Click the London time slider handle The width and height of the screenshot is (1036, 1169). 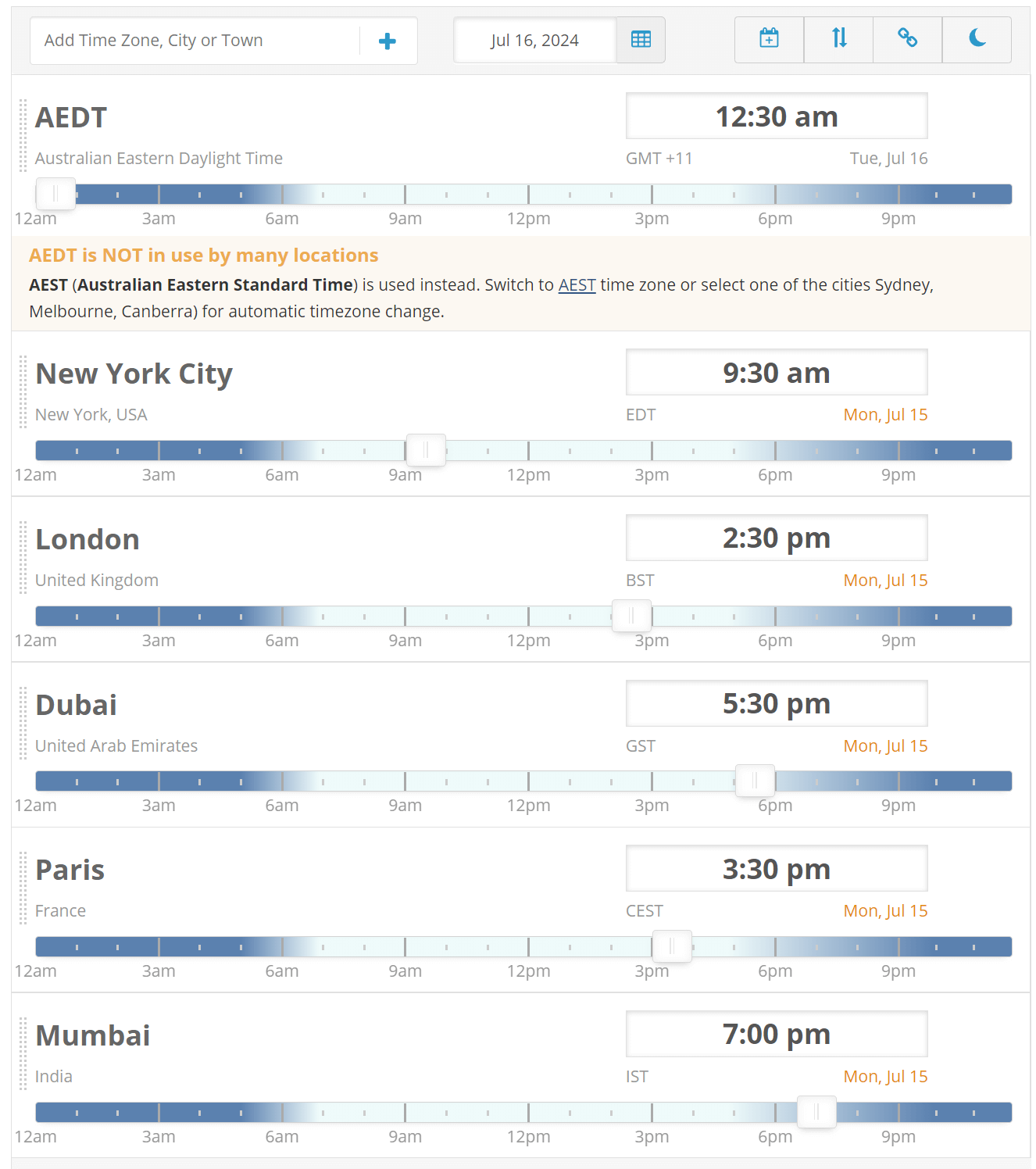pos(631,616)
